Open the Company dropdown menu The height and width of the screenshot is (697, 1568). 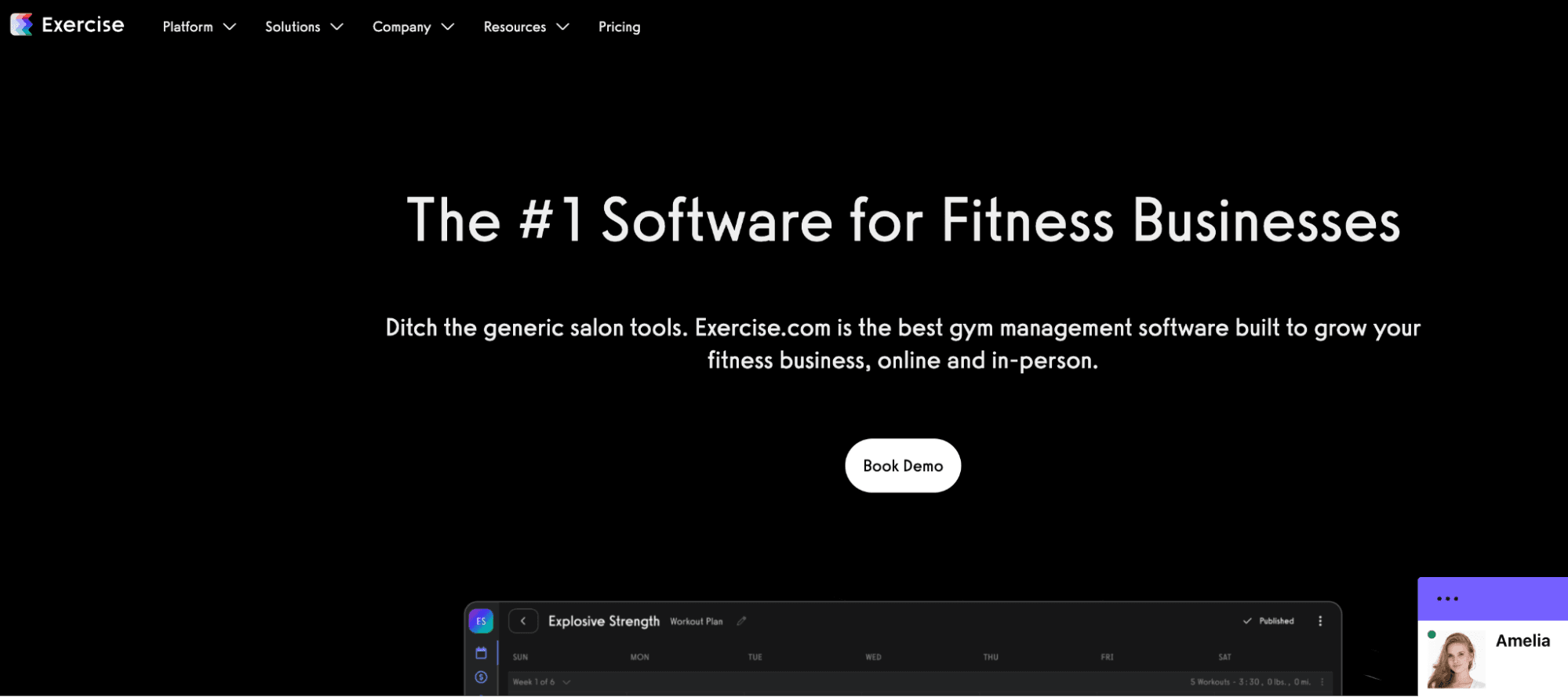pos(413,27)
